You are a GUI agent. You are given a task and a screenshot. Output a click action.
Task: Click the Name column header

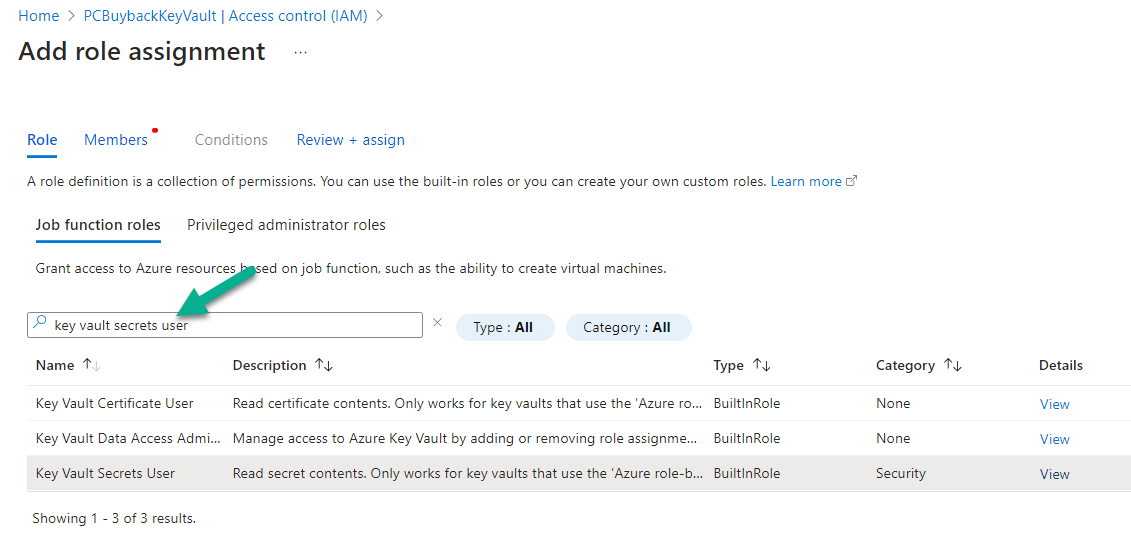[55, 365]
